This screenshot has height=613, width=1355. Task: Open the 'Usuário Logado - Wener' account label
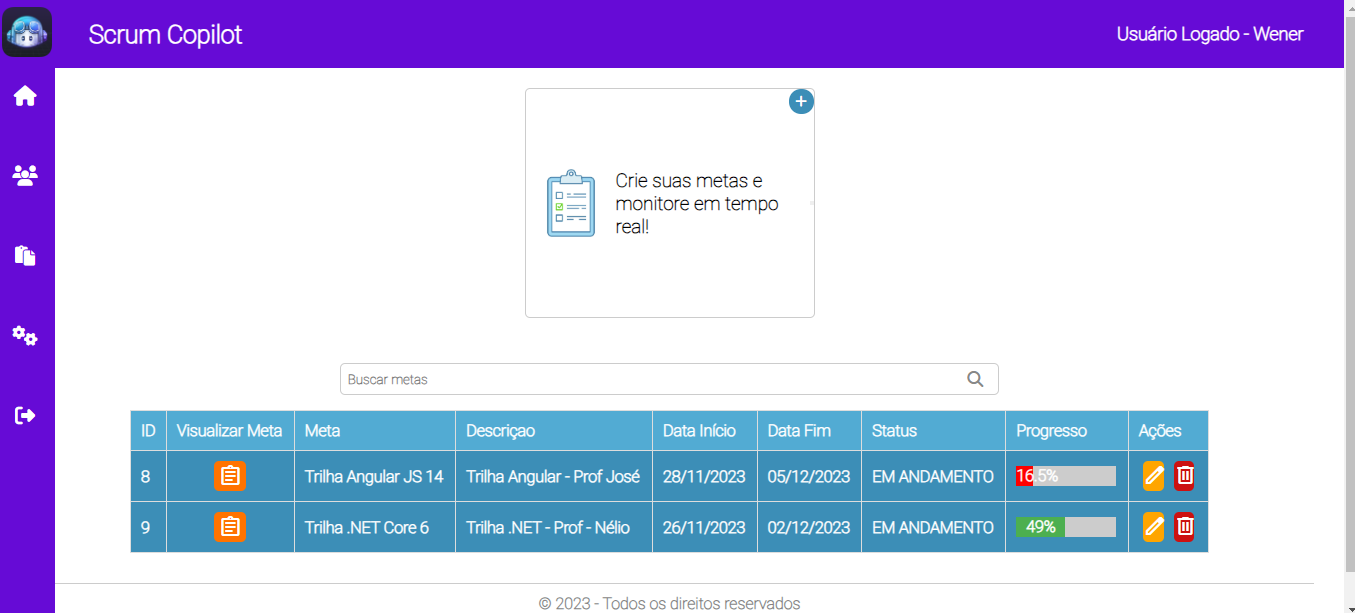click(1210, 33)
